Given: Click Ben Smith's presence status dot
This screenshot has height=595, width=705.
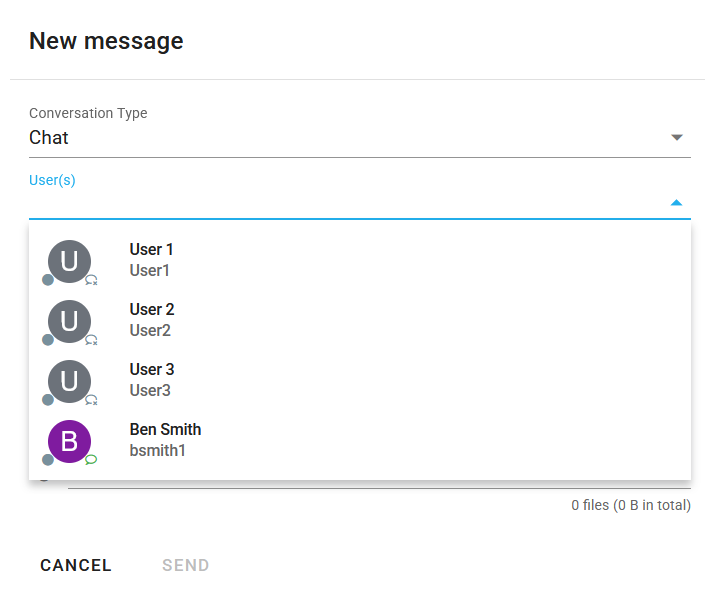Looking at the screenshot, I should [x=48, y=460].
